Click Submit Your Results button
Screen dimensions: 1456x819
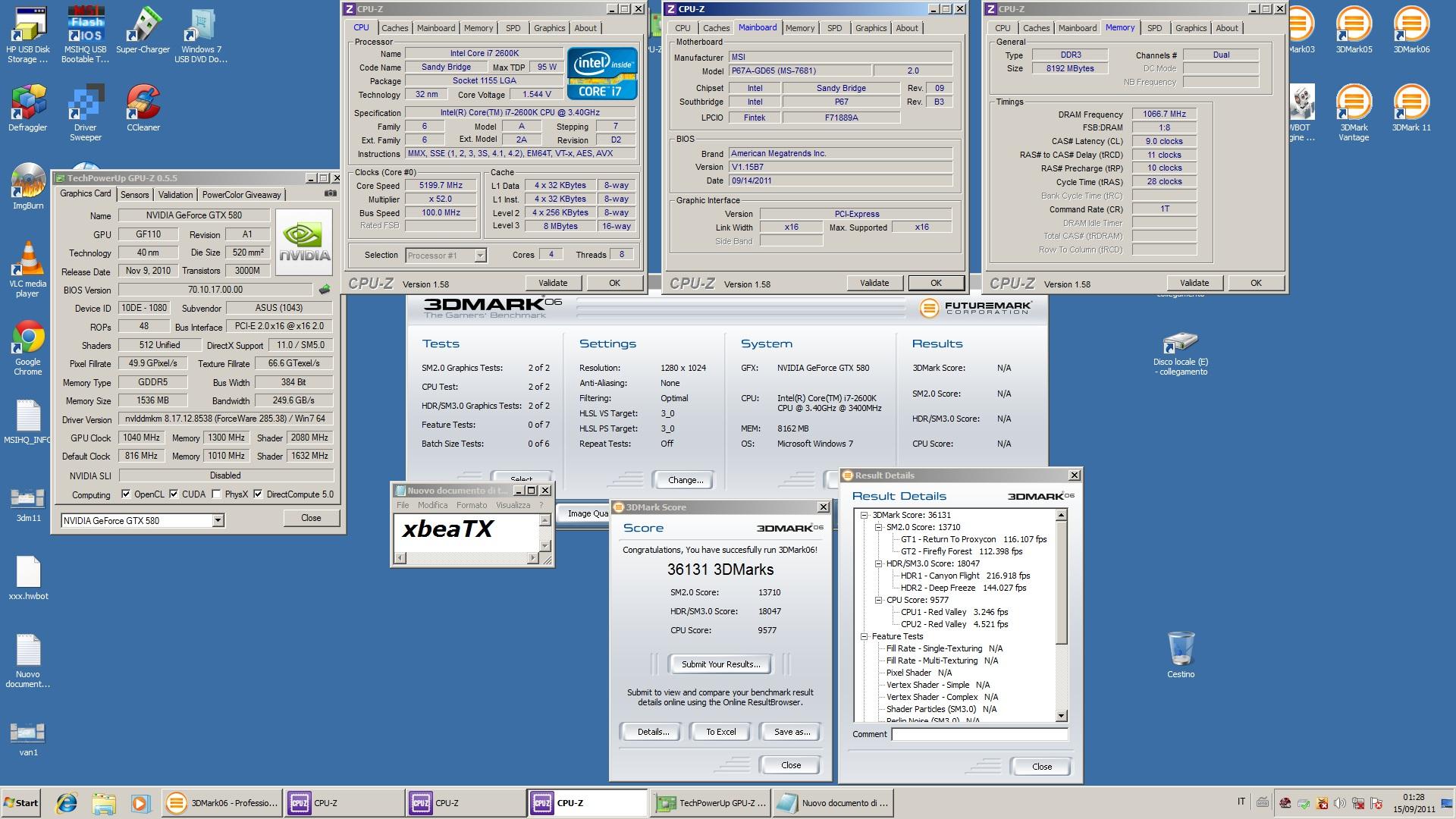(x=720, y=664)
